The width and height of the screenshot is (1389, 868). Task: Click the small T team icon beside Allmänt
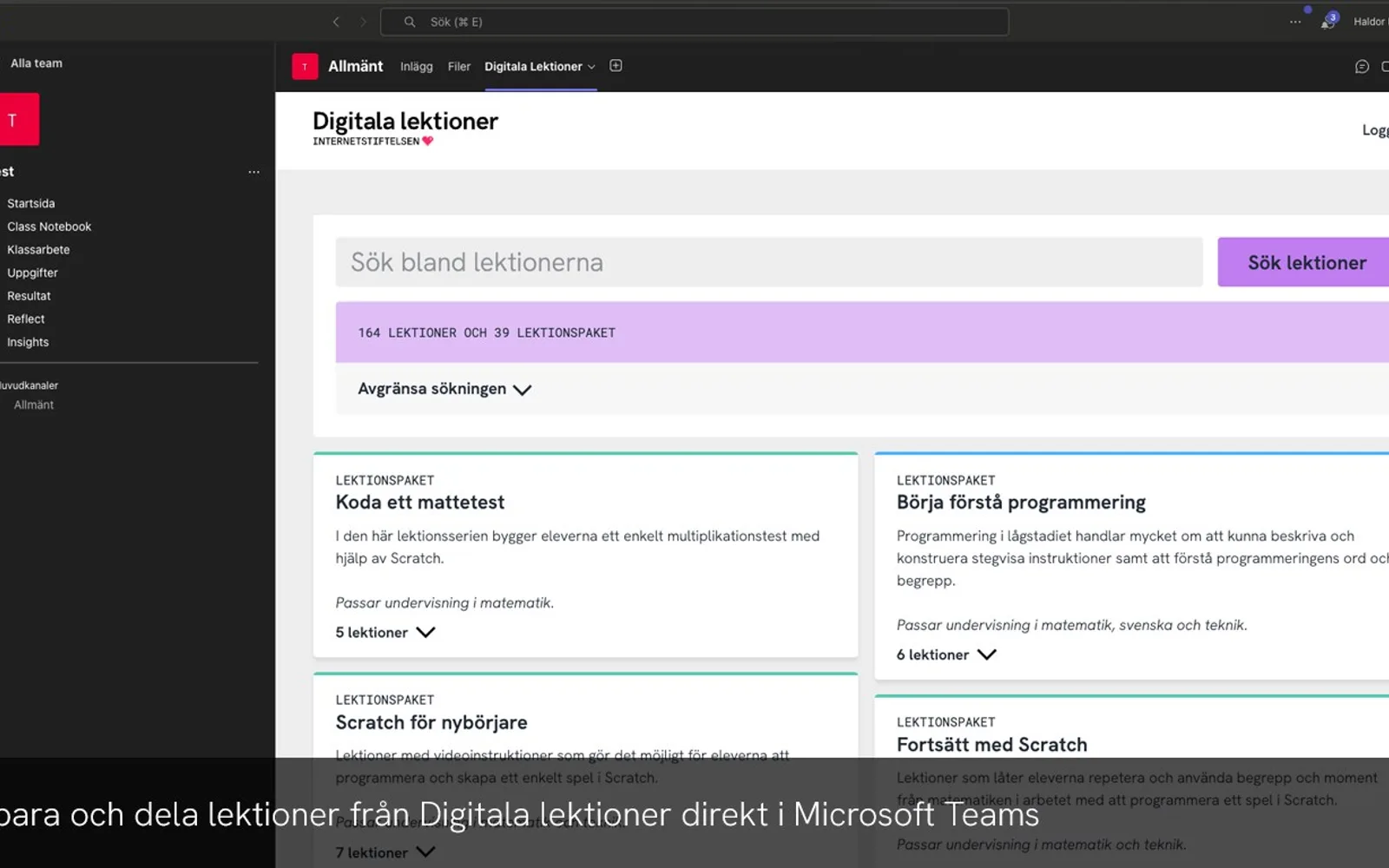(x=305, y=67)
